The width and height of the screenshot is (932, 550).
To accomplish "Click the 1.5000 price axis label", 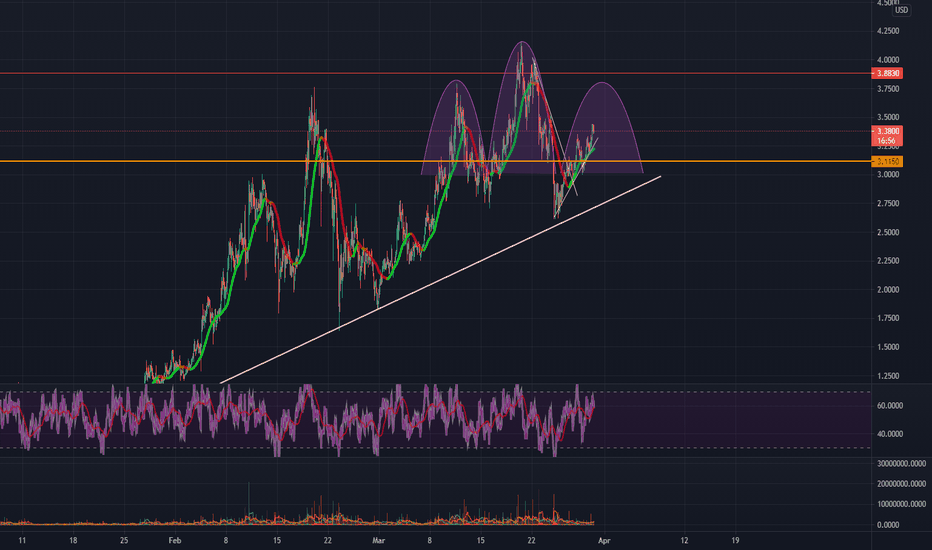I will click(x=887, y=347).
